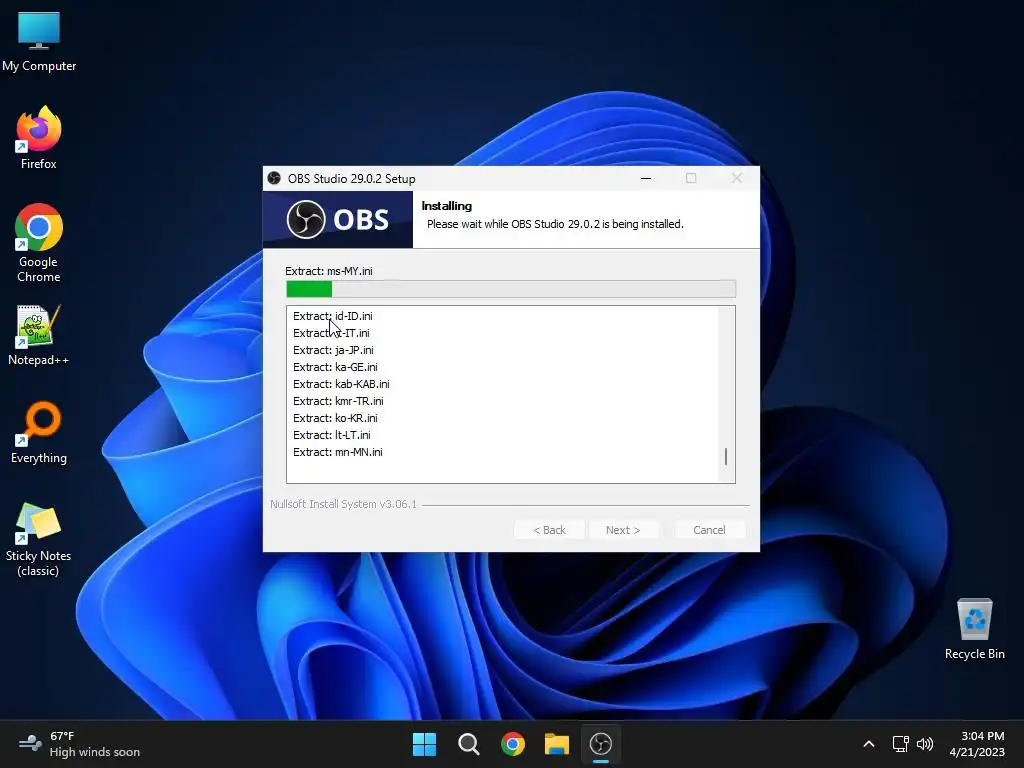The image size is (1024, 768).
Task: Select log line 'Extract: mn-MN.ini'
Action: coord(338,452)
